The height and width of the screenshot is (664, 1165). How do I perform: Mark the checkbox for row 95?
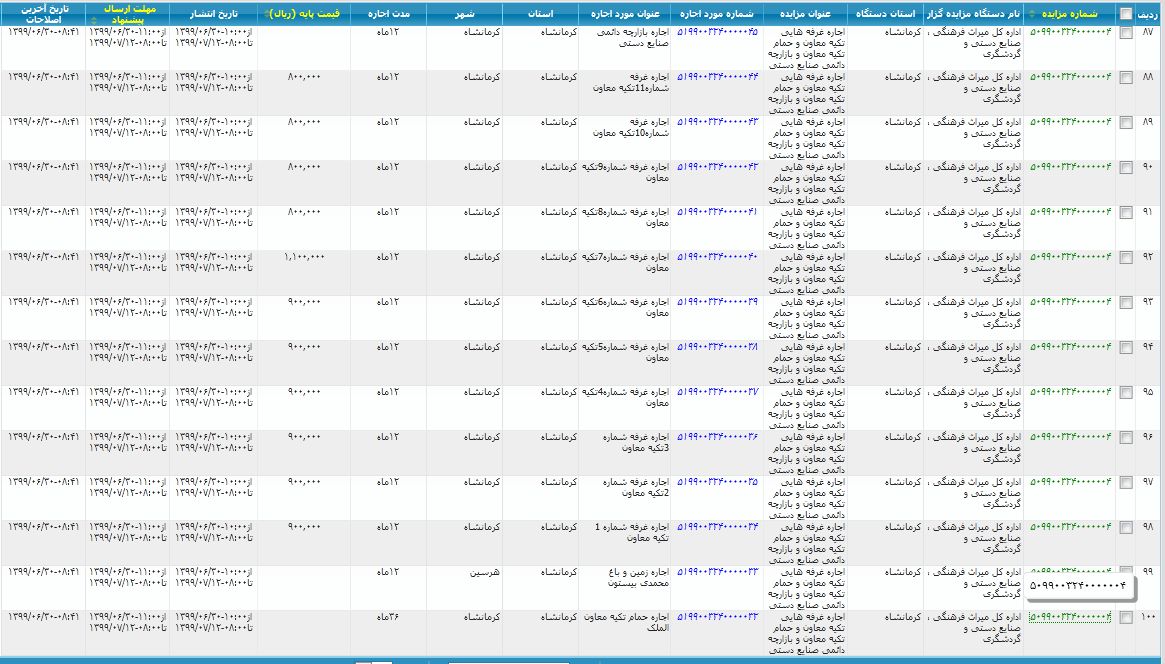(x=1126, y=393)
